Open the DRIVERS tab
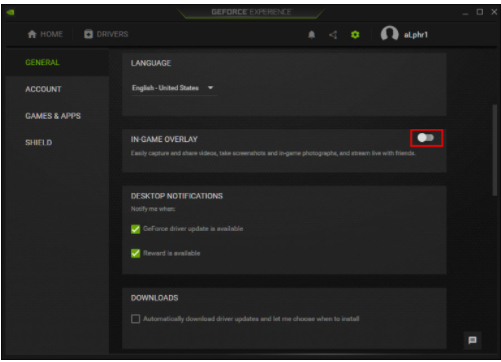 [x=106, y=34]
